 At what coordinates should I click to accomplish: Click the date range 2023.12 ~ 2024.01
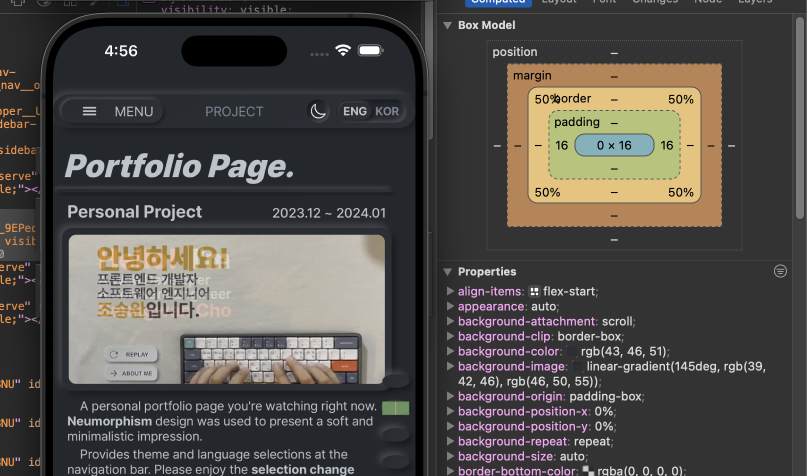[329, 213]
